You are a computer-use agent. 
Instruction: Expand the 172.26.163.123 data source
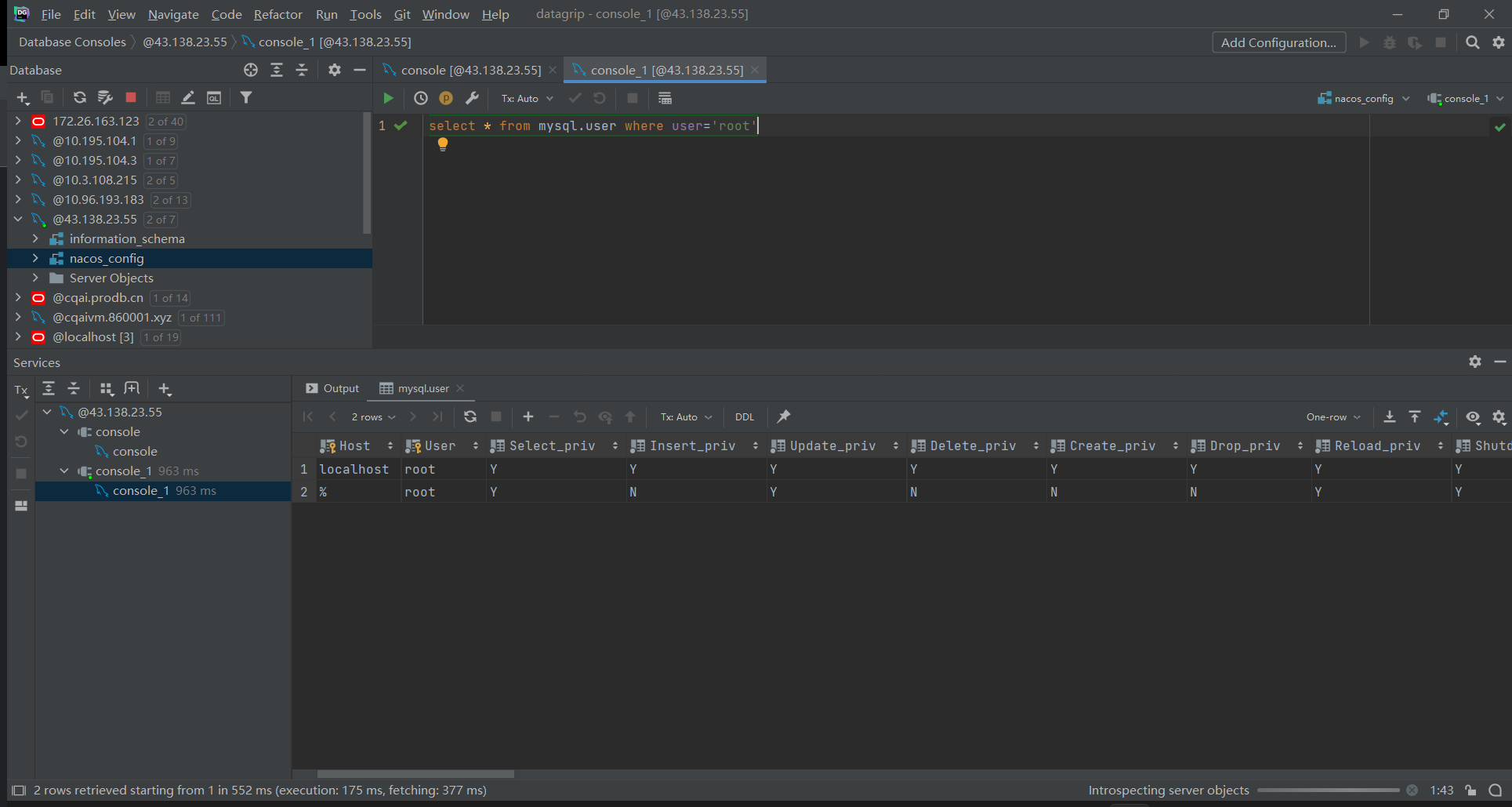point(18,121)
